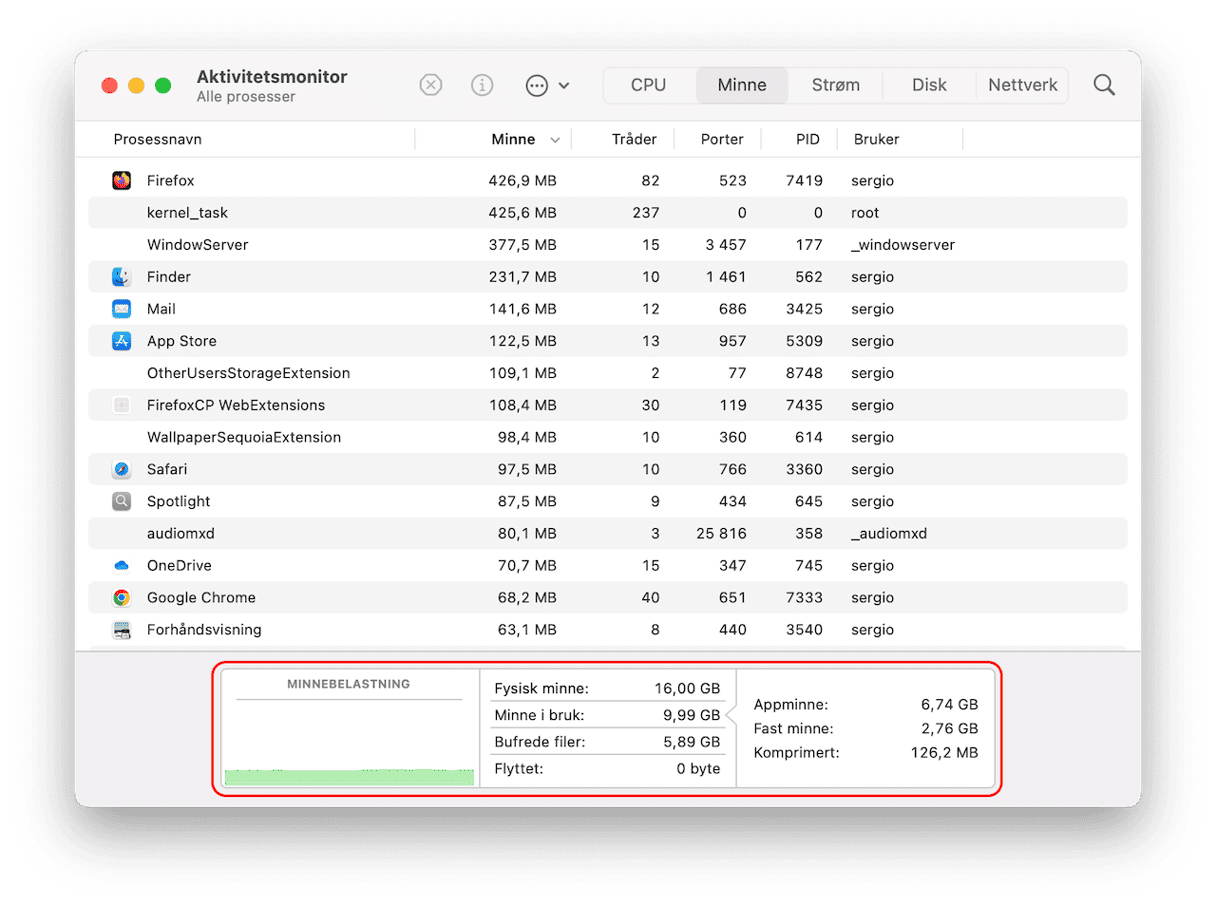Click Komprimert 126,2 MB entry
The height and width of the screenshot is (906, 1216).
866,752
